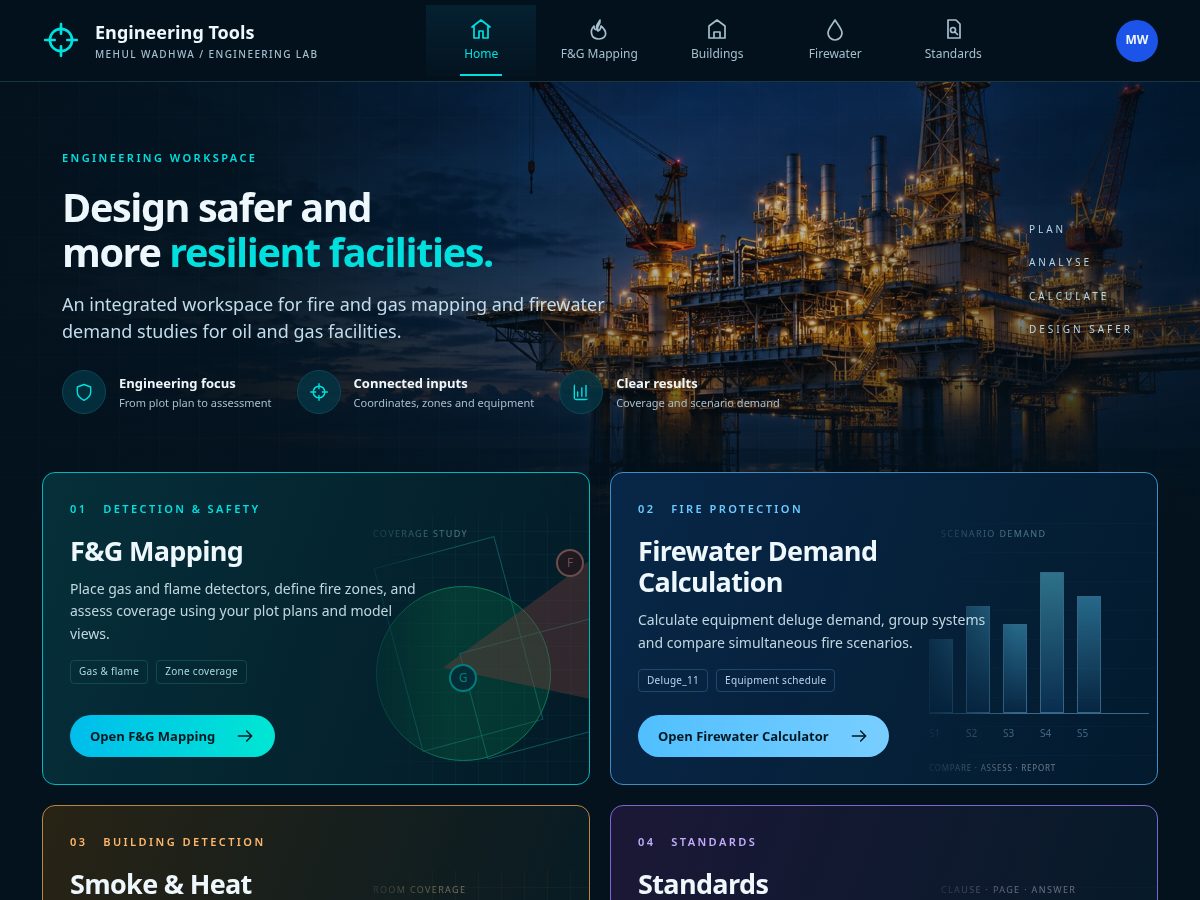The image size is (1200, 900).
Task: Click the ENGINEERING WORKSPACE label
Action: [x=159, y=158]
